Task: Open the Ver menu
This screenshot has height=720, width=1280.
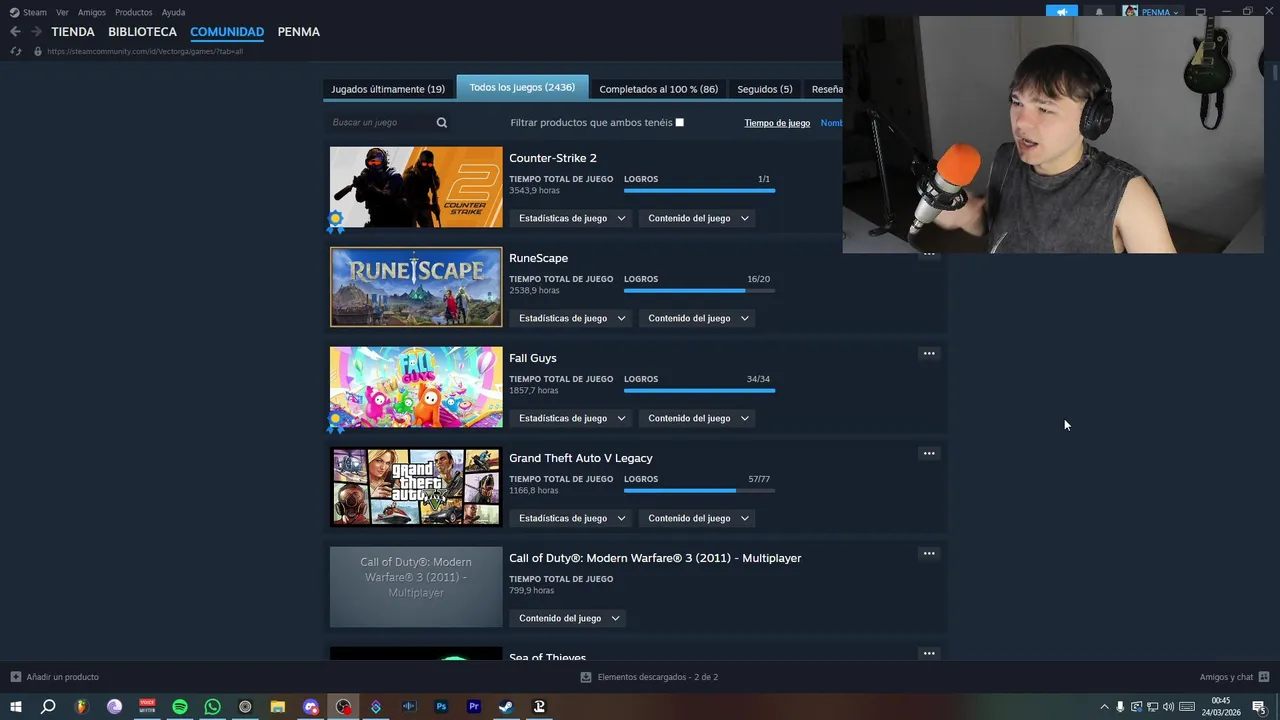Action: point(62,12)
